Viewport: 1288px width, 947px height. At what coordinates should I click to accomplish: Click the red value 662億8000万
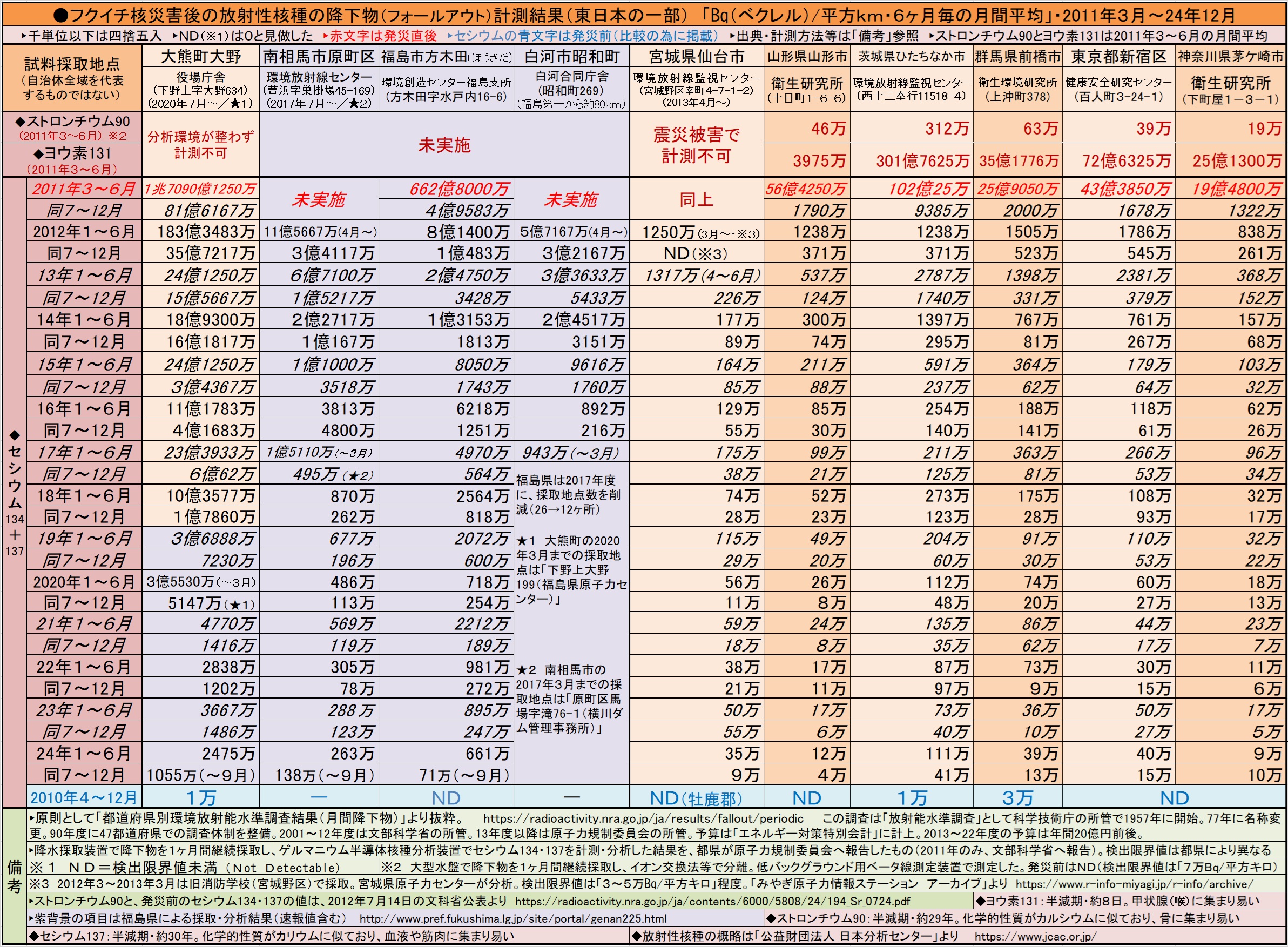[x=459, y=188]
